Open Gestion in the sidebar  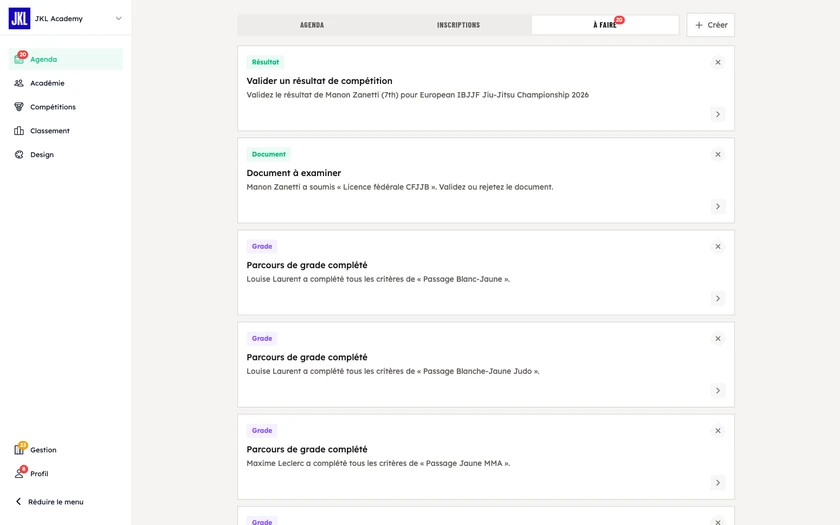tap(66, 449)
